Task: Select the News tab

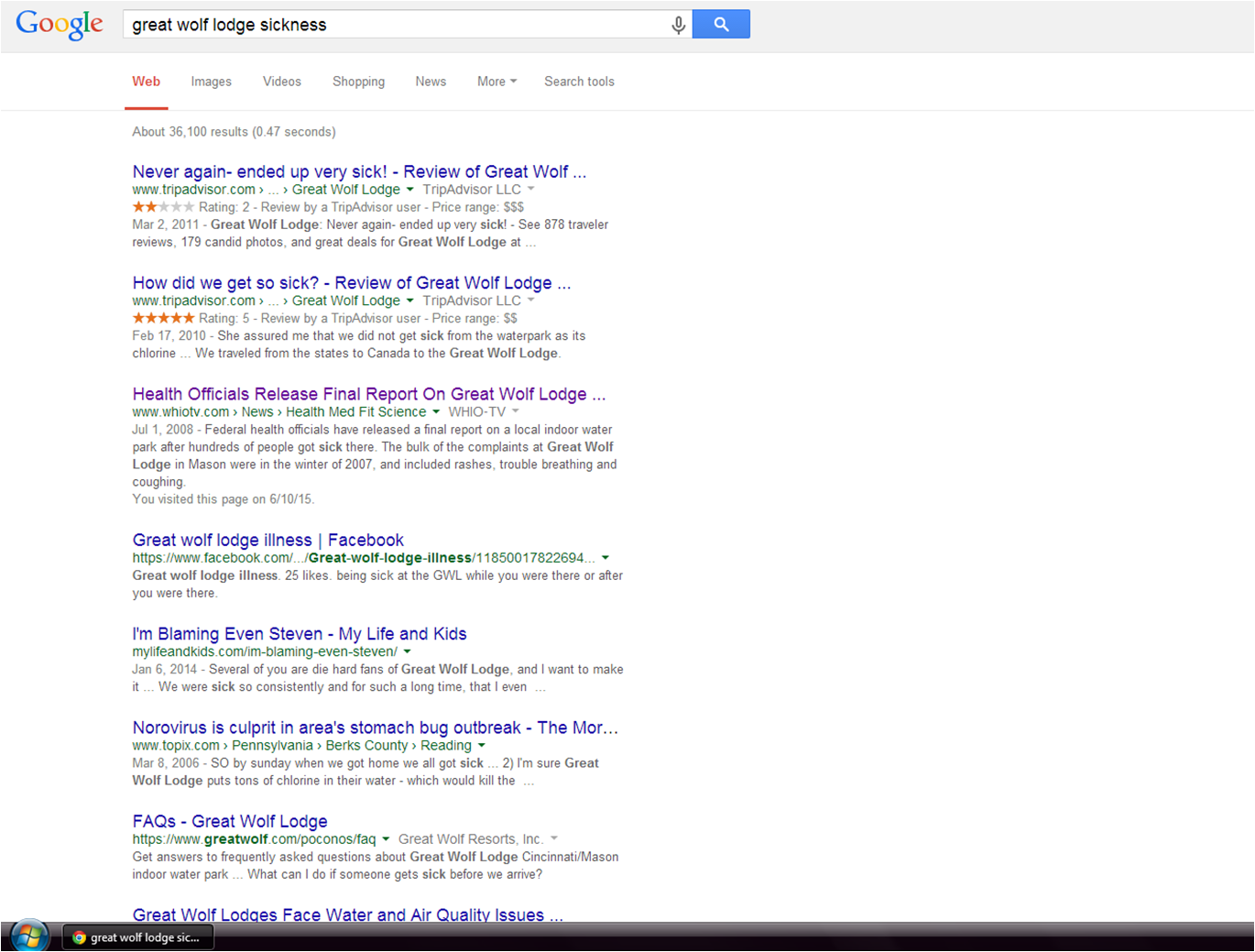Action: tap(431, 82)
